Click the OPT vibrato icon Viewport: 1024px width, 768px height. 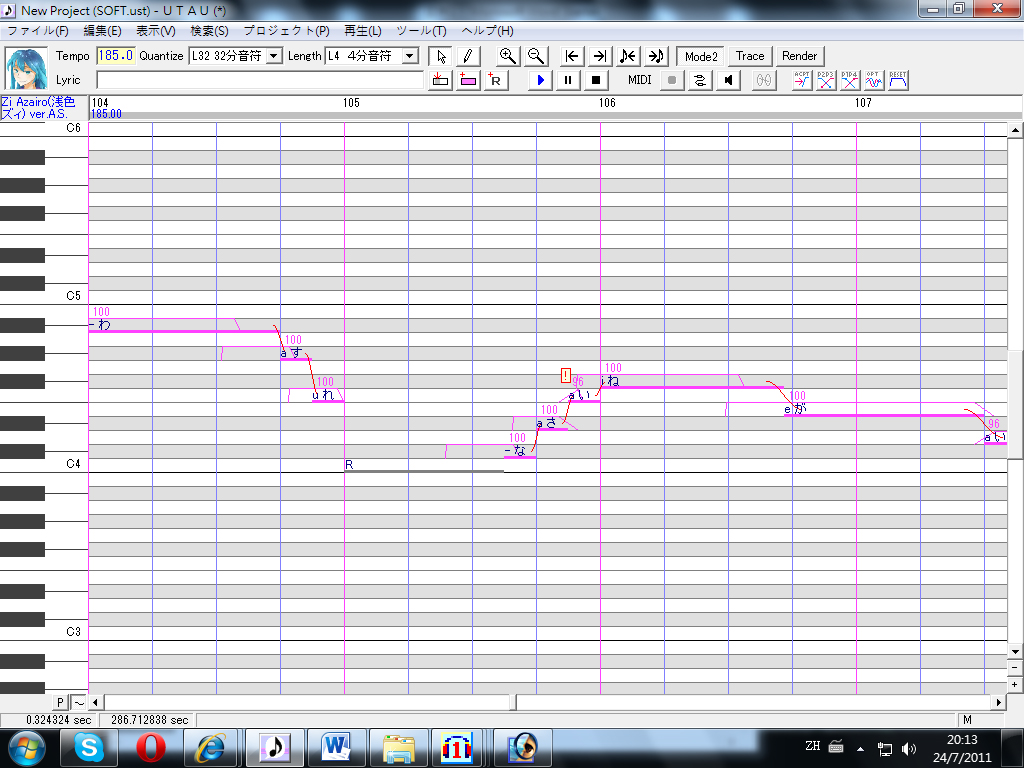(x=874, y=80)
